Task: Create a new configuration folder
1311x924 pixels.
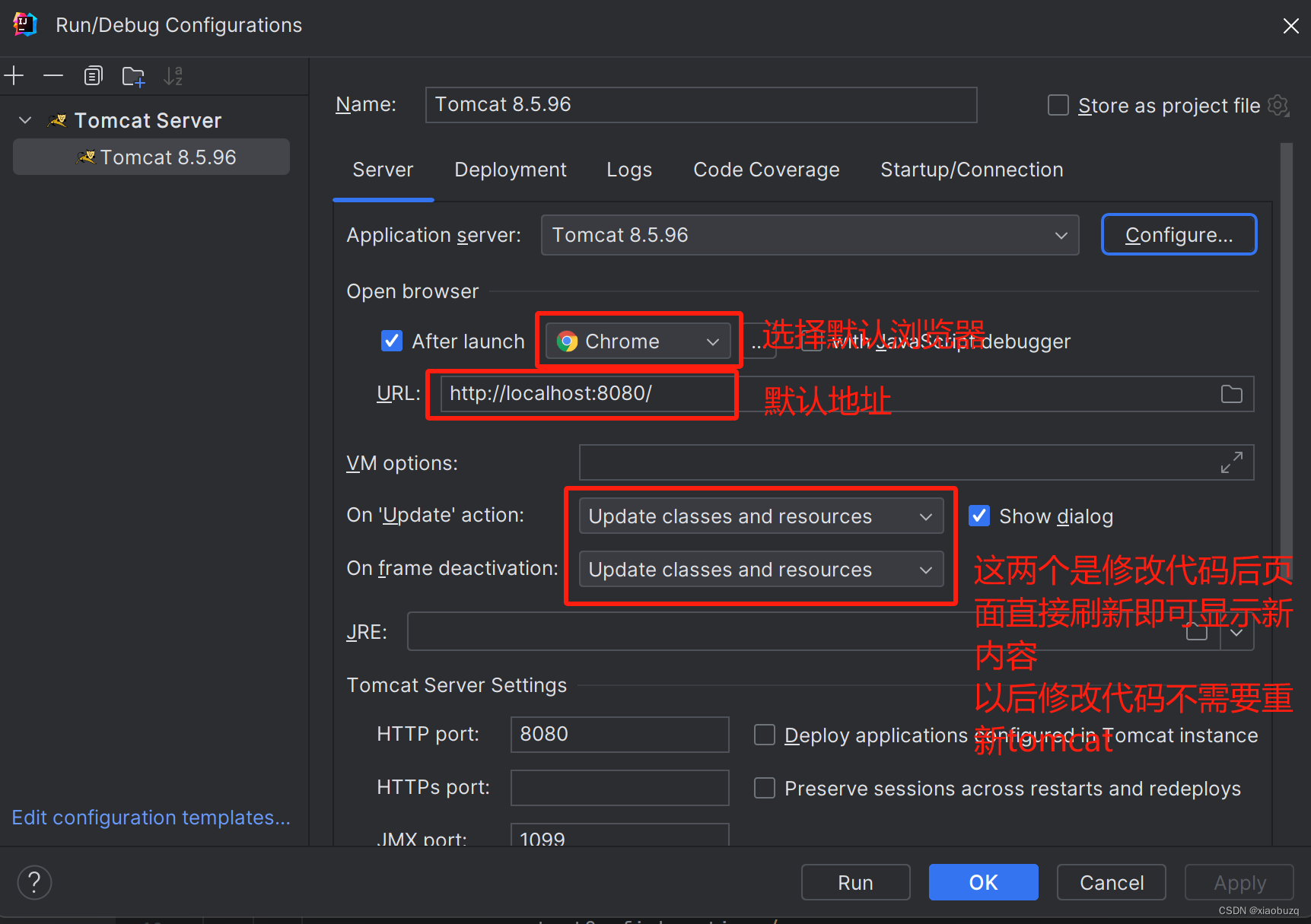Action: tap(133, 75)
